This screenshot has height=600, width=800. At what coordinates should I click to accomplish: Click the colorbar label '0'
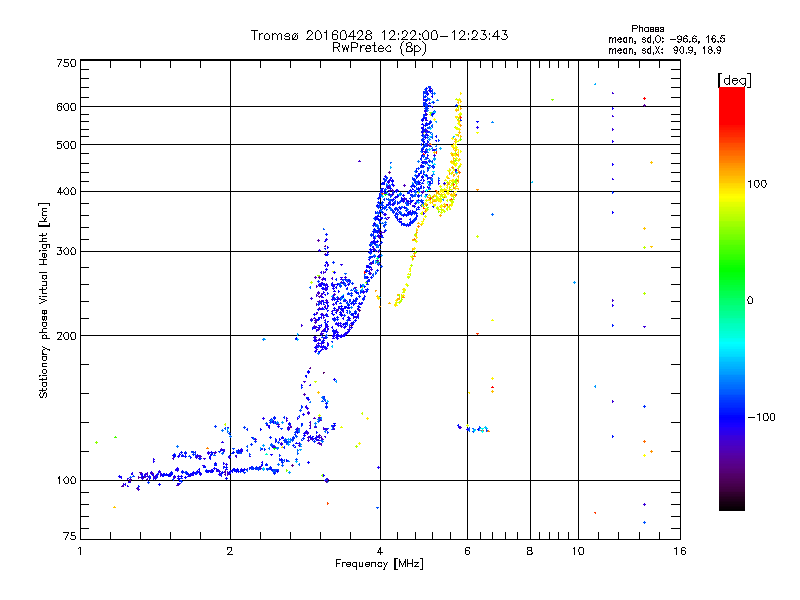click(750, 301)
